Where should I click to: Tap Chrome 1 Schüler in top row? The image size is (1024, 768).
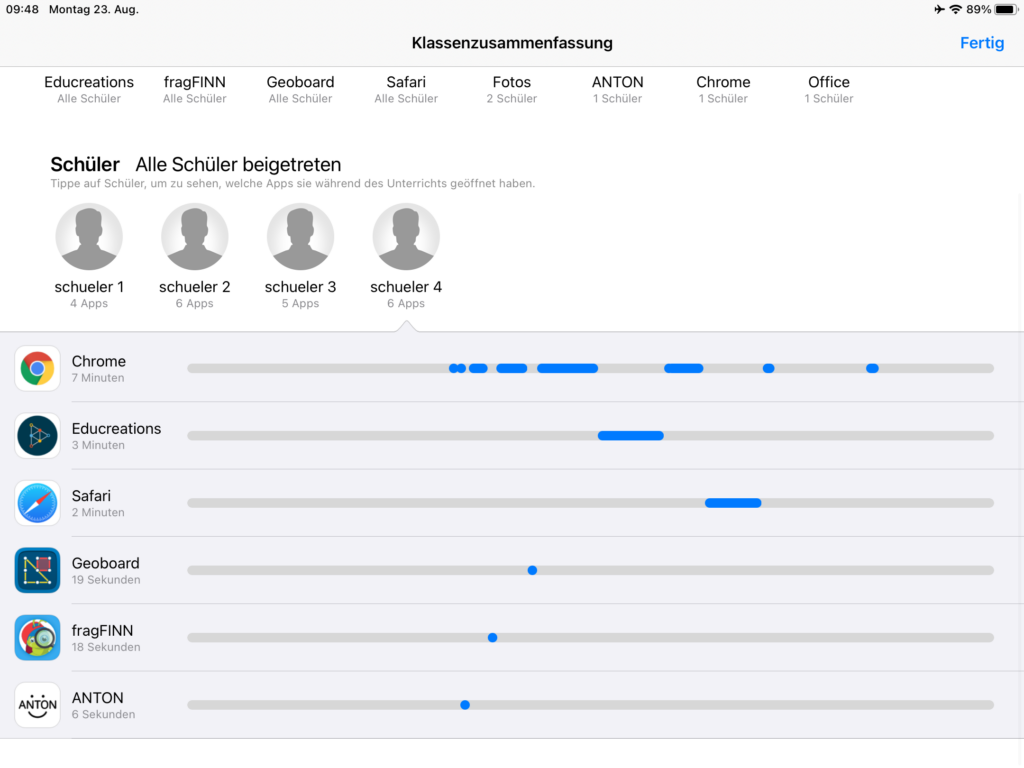[x=723, y=89]
